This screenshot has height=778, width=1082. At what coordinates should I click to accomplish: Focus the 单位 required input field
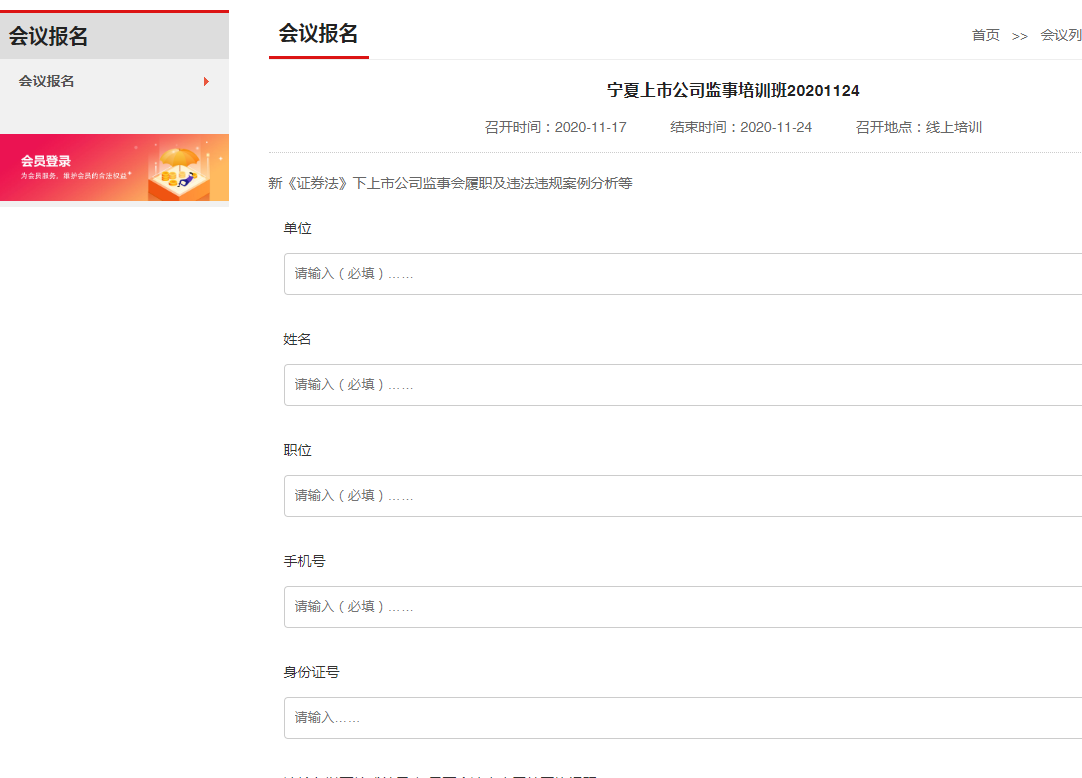tap(680, 274)
